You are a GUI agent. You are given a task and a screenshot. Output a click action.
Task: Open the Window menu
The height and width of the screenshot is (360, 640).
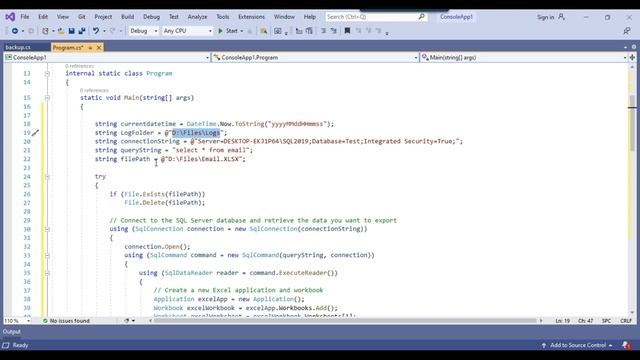coord(284,17)
